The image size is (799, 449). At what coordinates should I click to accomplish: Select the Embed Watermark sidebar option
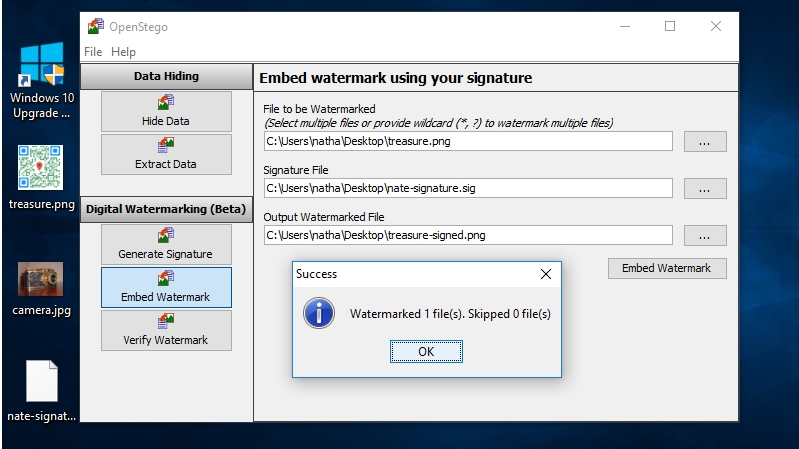166,287
